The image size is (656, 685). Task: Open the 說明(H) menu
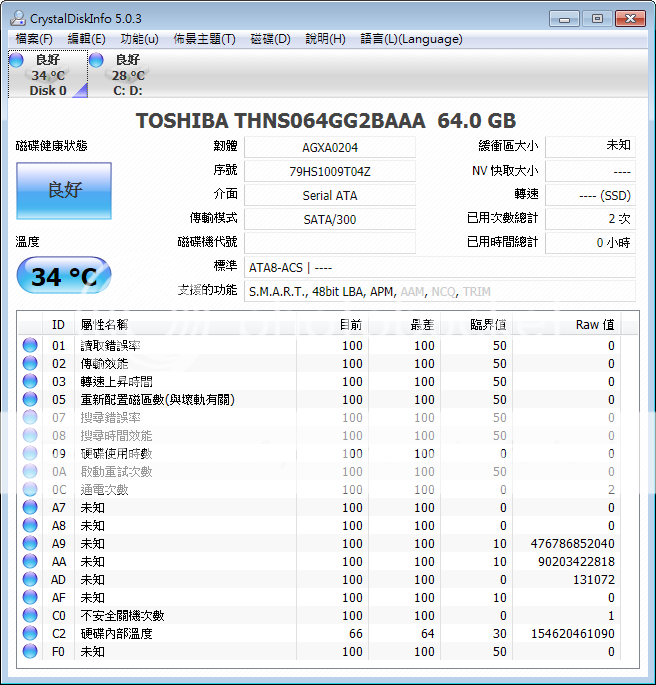tap(325, 39)
